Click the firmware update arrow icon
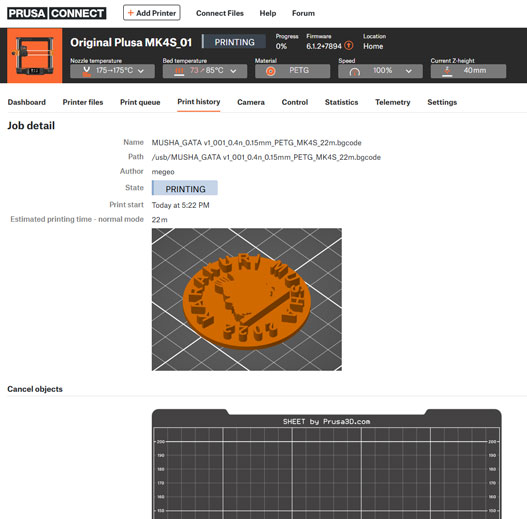Viewport: 527px width, 519px height. point(349,45)
